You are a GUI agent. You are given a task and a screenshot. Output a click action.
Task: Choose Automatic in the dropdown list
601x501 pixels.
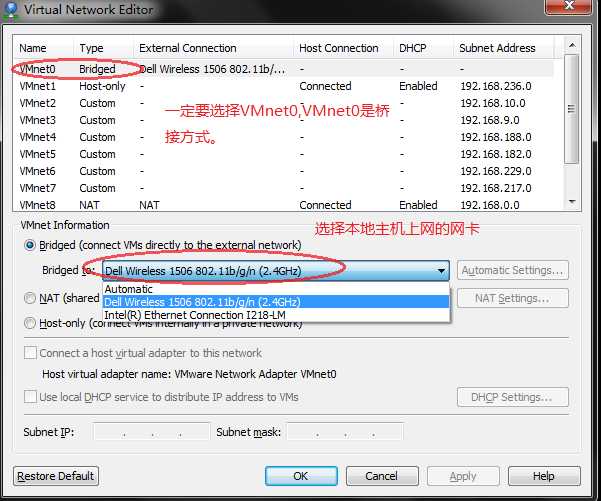click(276, 289)
